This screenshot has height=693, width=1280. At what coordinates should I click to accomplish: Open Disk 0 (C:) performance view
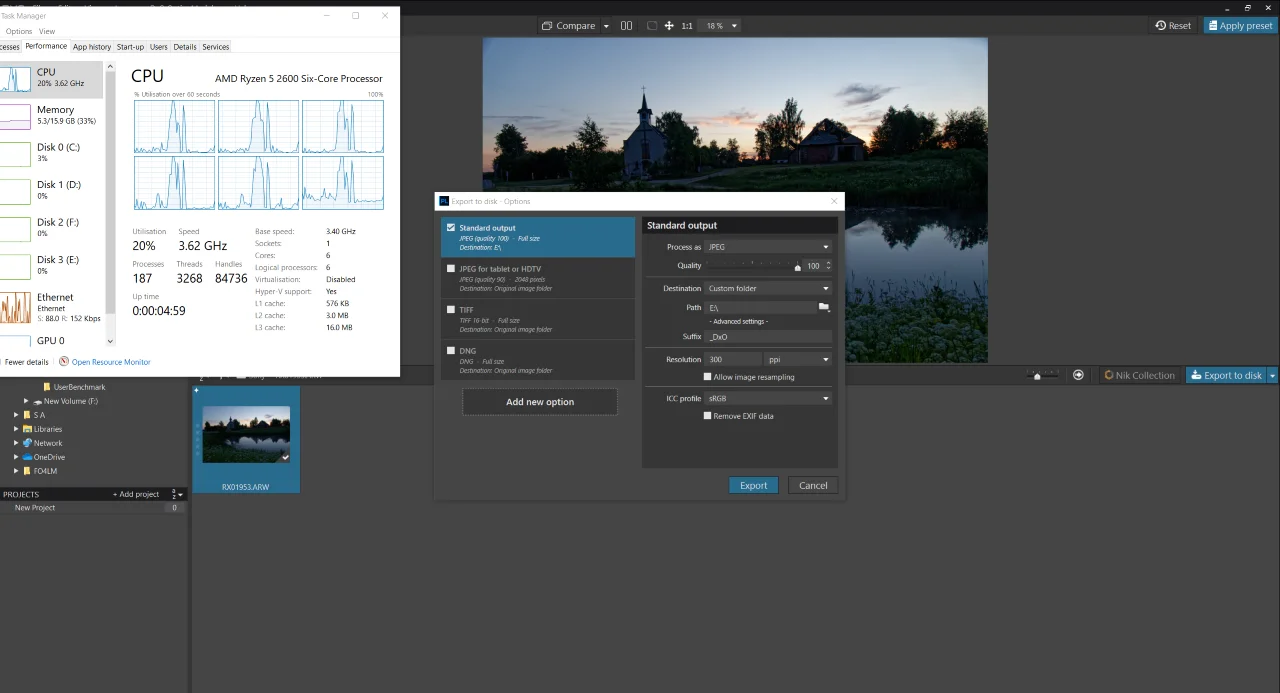(x=51, y=153)
